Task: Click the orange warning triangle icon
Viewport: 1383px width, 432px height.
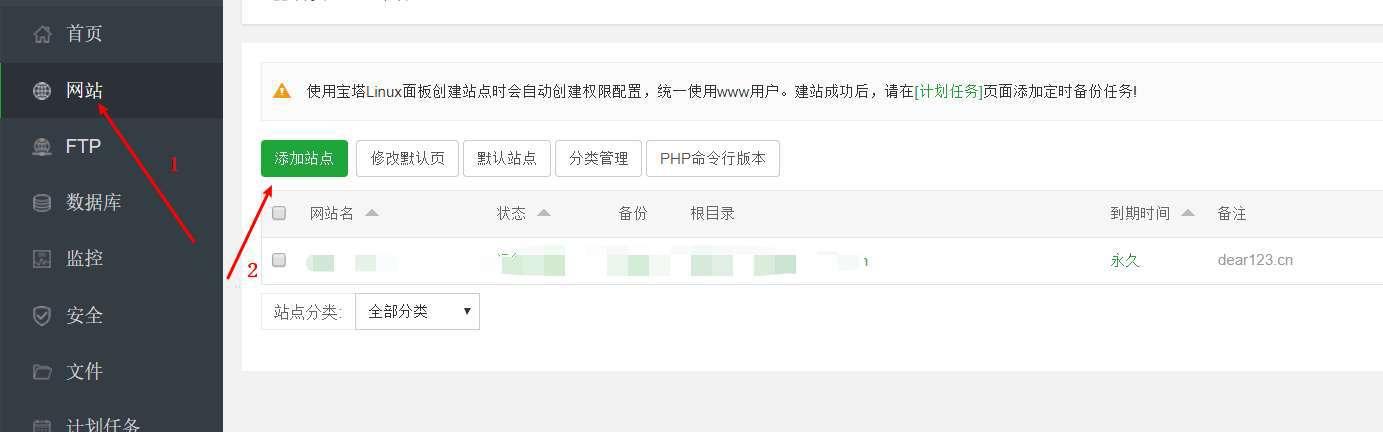Action: [x=282, y=90]
